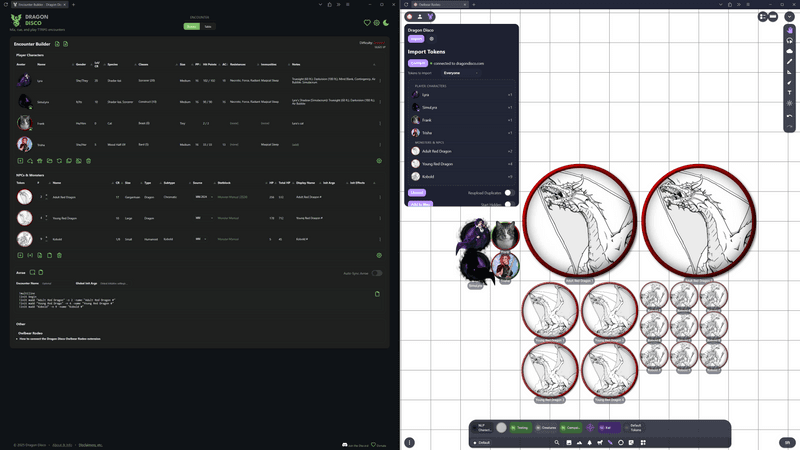The image size is (800, 450).
Task: Select Frank in the import token list
Action: point(462,120)
